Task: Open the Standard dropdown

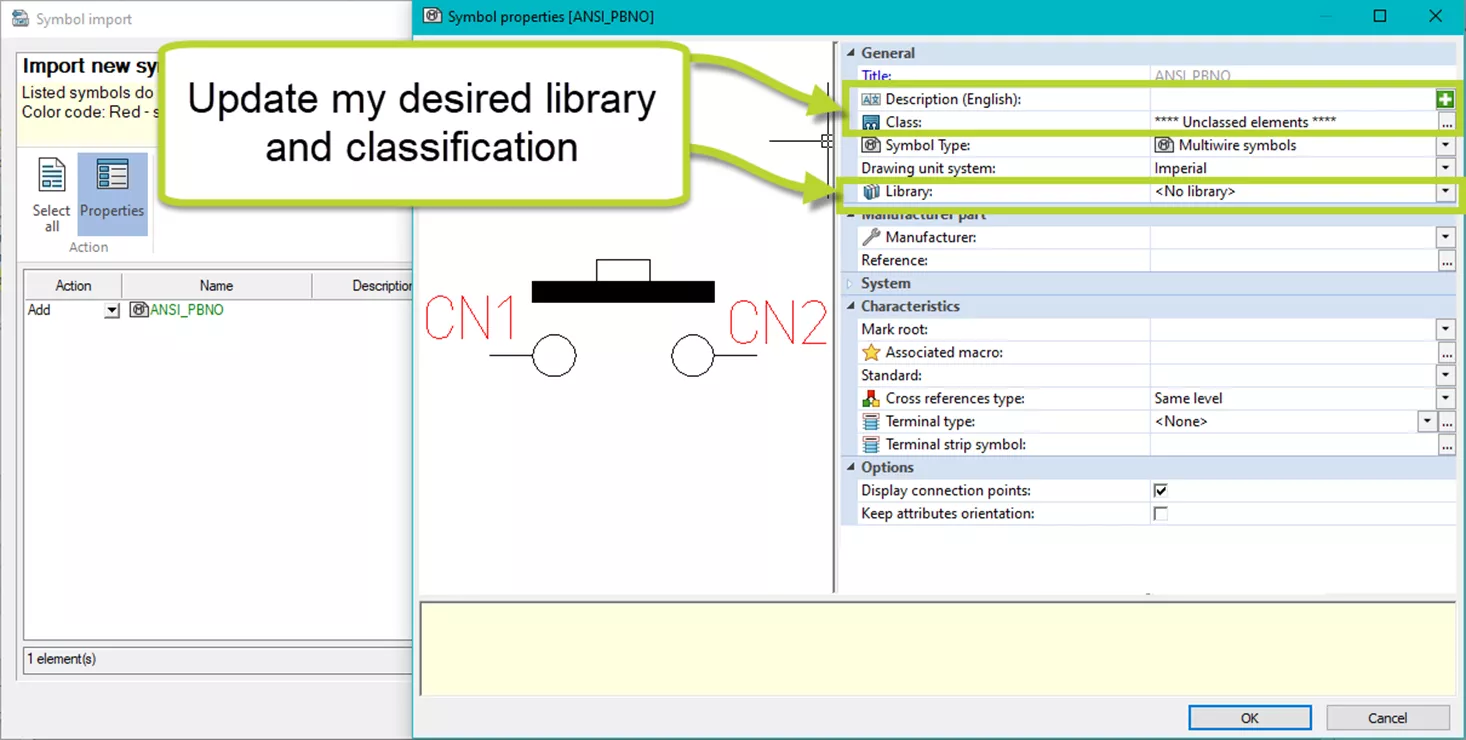Action: pyautogui.click(x=1446, y=375)
